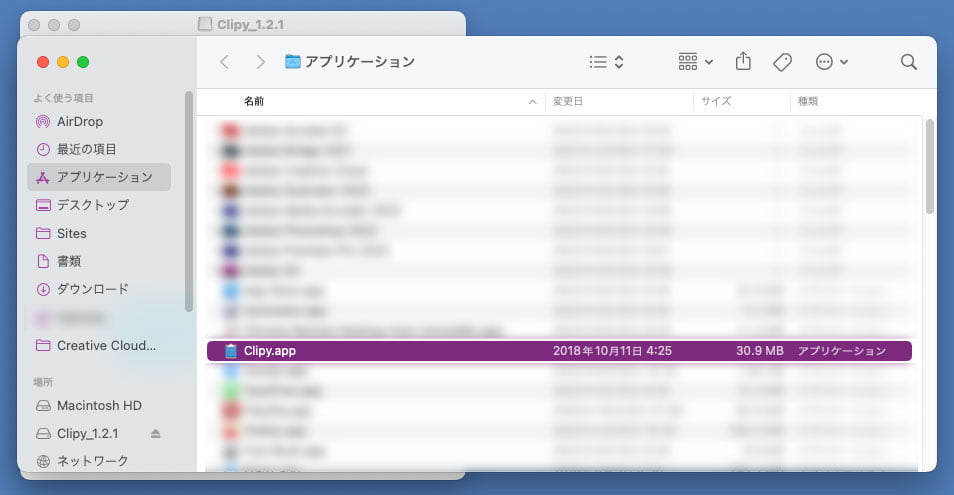Image resolution: width=954 pixels, height=495 pixels.
Task: Select Creative Cloud folder in sidebar
Action: coord(106,345)
